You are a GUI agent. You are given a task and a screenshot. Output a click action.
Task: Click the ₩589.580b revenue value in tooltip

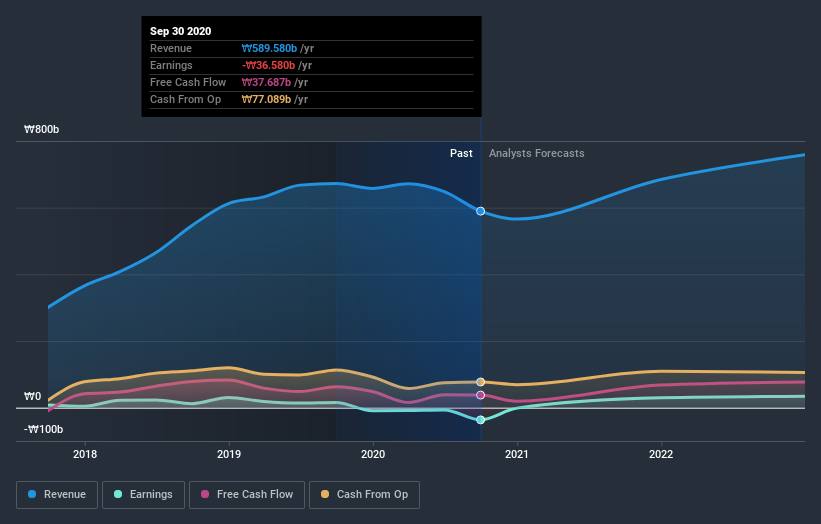click(269, 48)
